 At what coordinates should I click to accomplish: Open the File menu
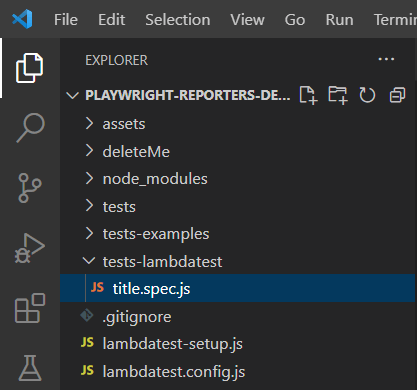66,20
